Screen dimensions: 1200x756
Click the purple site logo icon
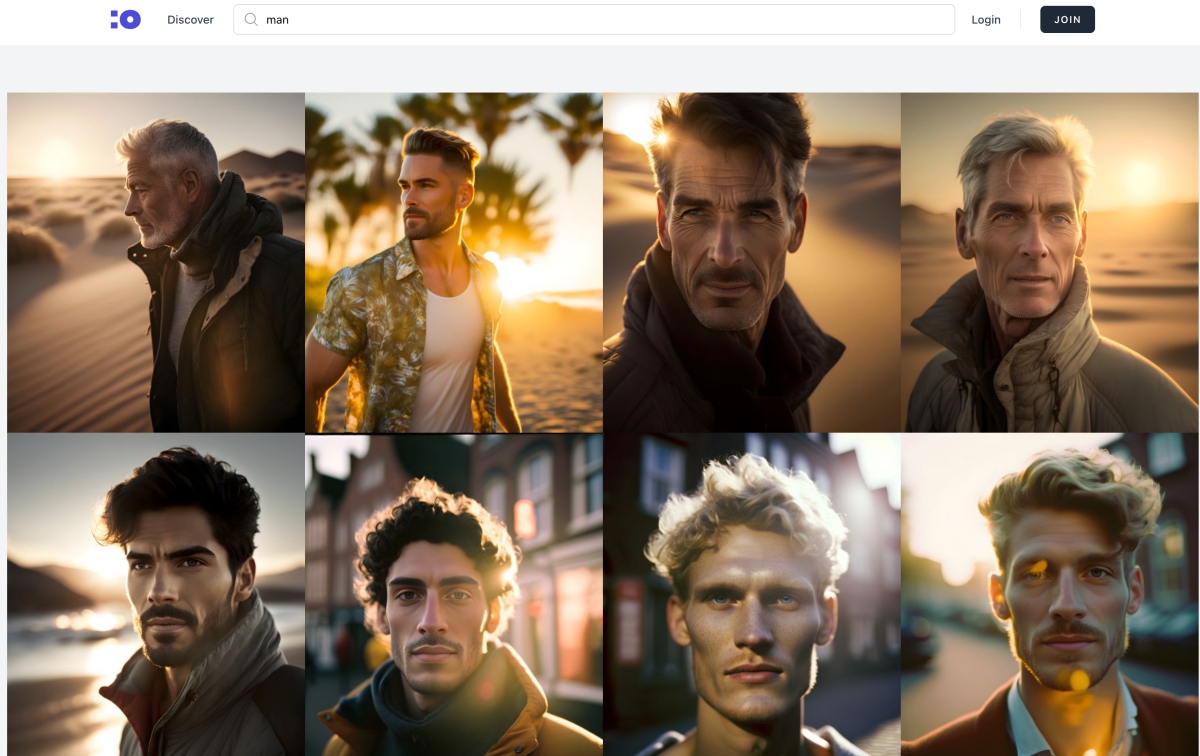point(125,19)
